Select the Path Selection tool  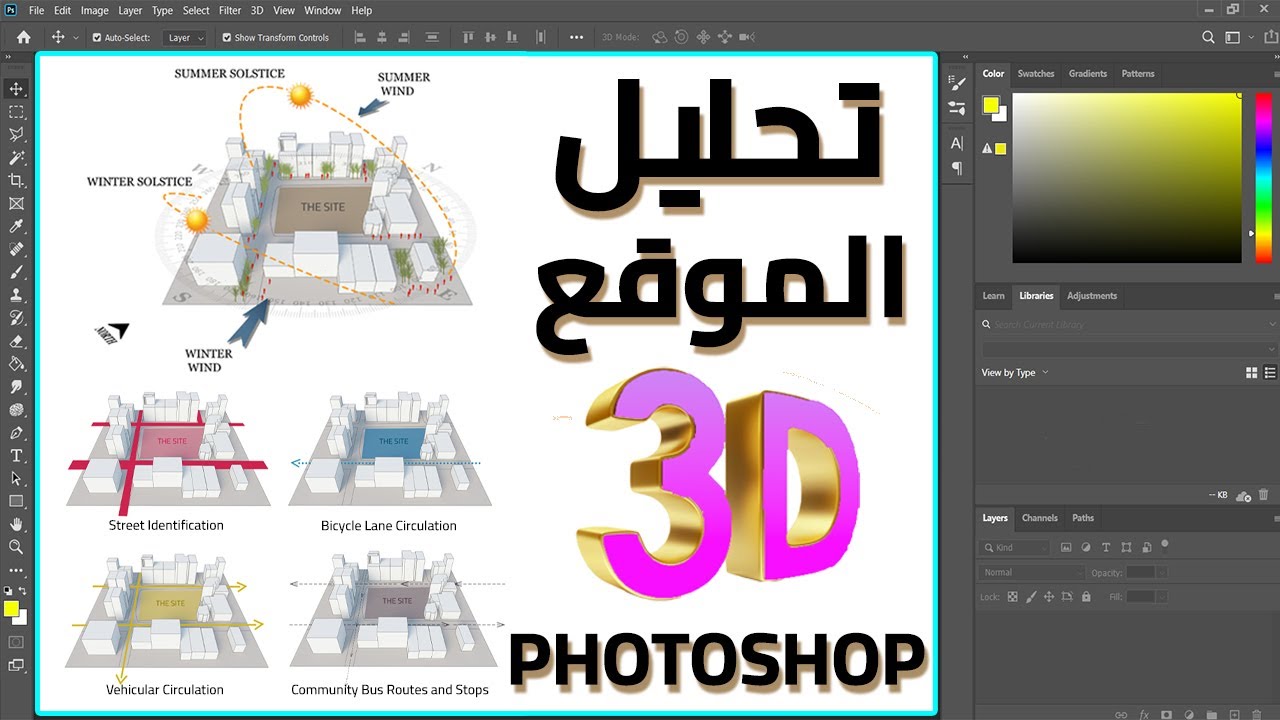click(x=16, y=479)
